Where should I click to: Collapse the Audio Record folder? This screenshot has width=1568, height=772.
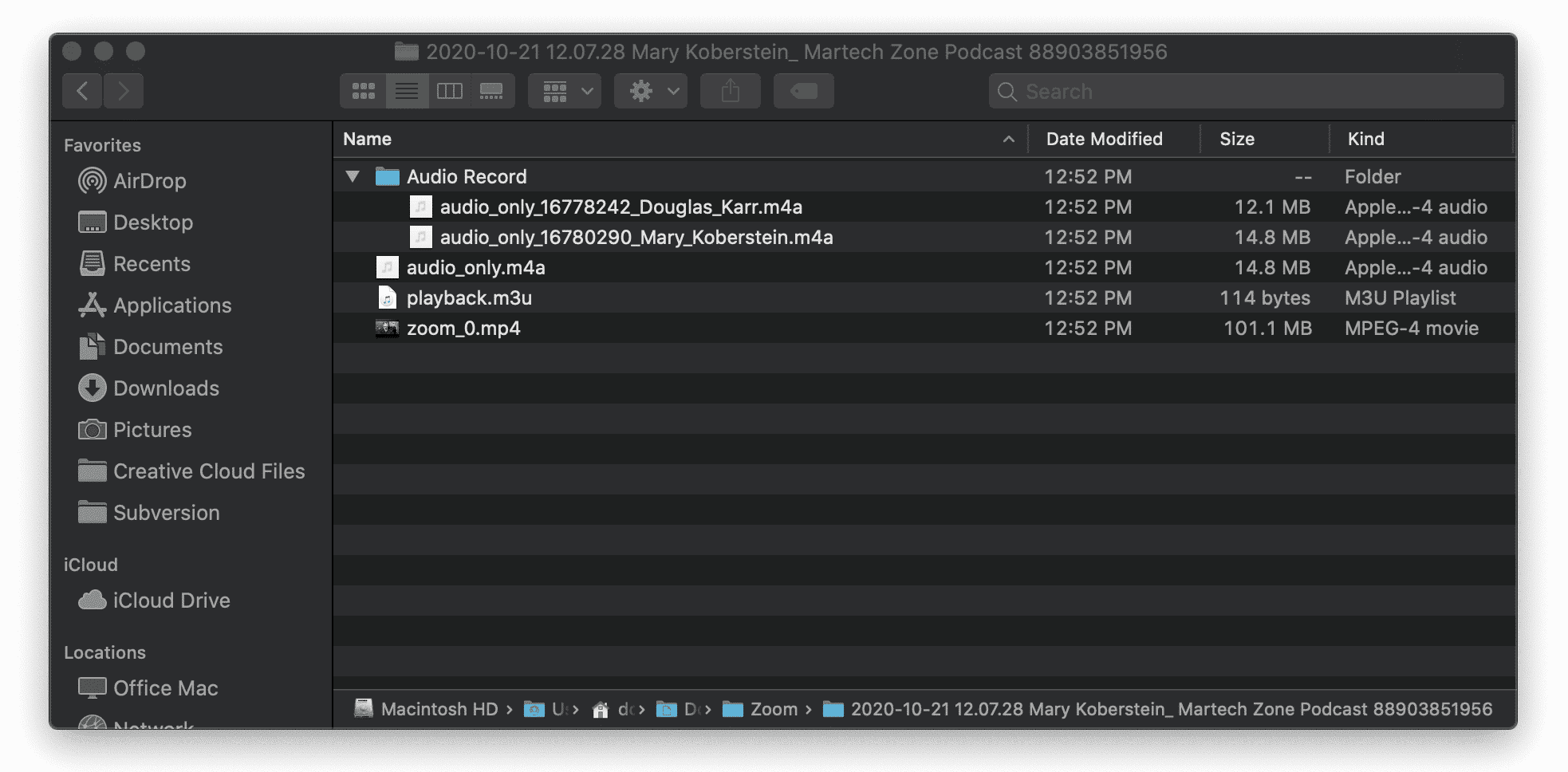[353, 176]
